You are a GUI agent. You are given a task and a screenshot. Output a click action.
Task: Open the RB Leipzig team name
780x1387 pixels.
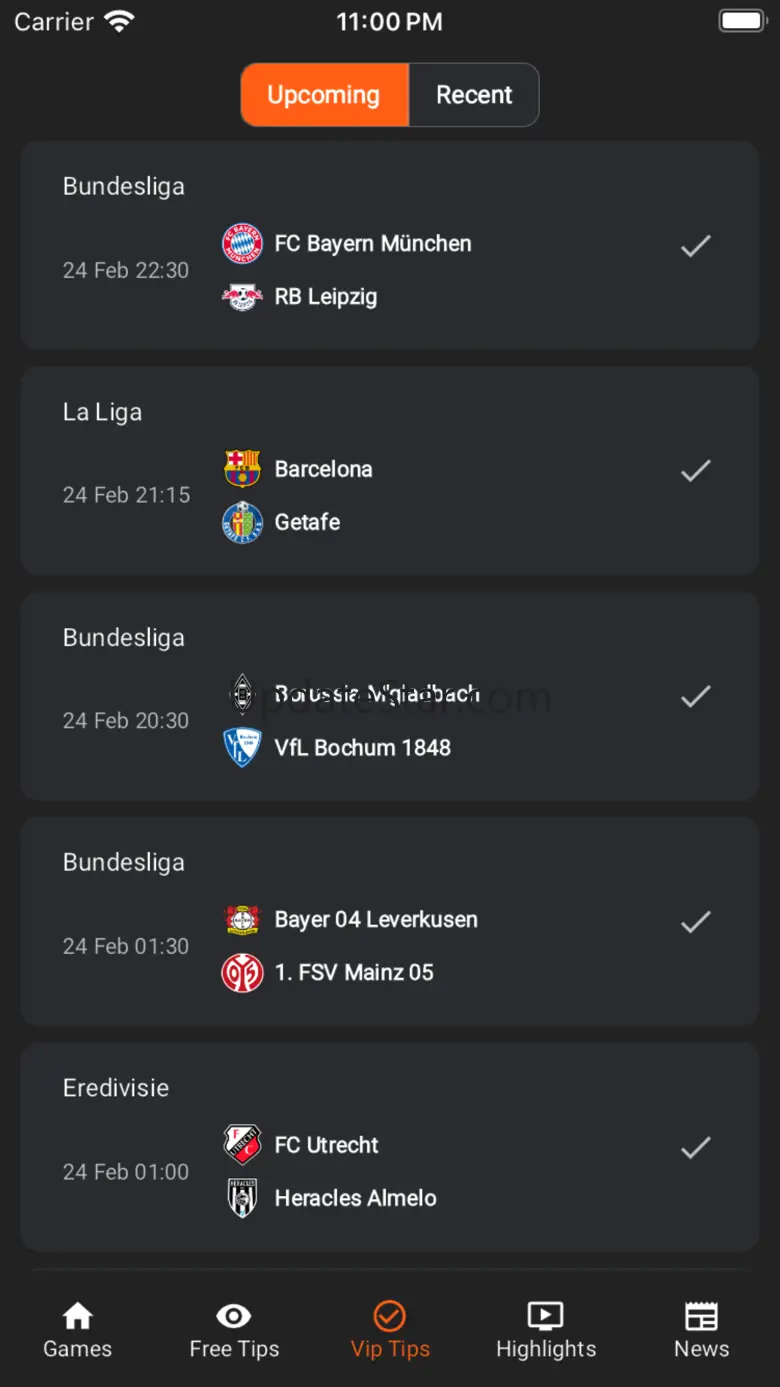click(326, 297)
